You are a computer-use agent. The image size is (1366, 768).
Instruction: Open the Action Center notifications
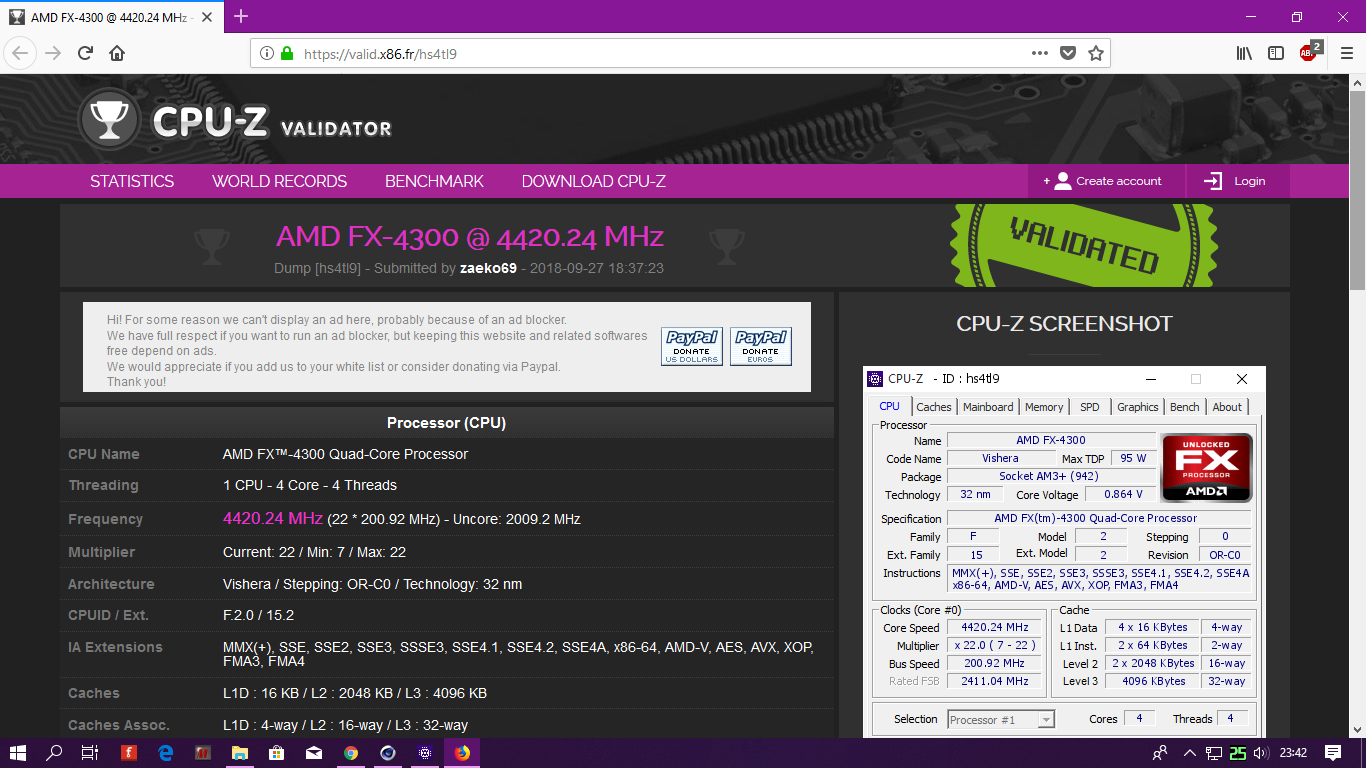coord(1333,753)
